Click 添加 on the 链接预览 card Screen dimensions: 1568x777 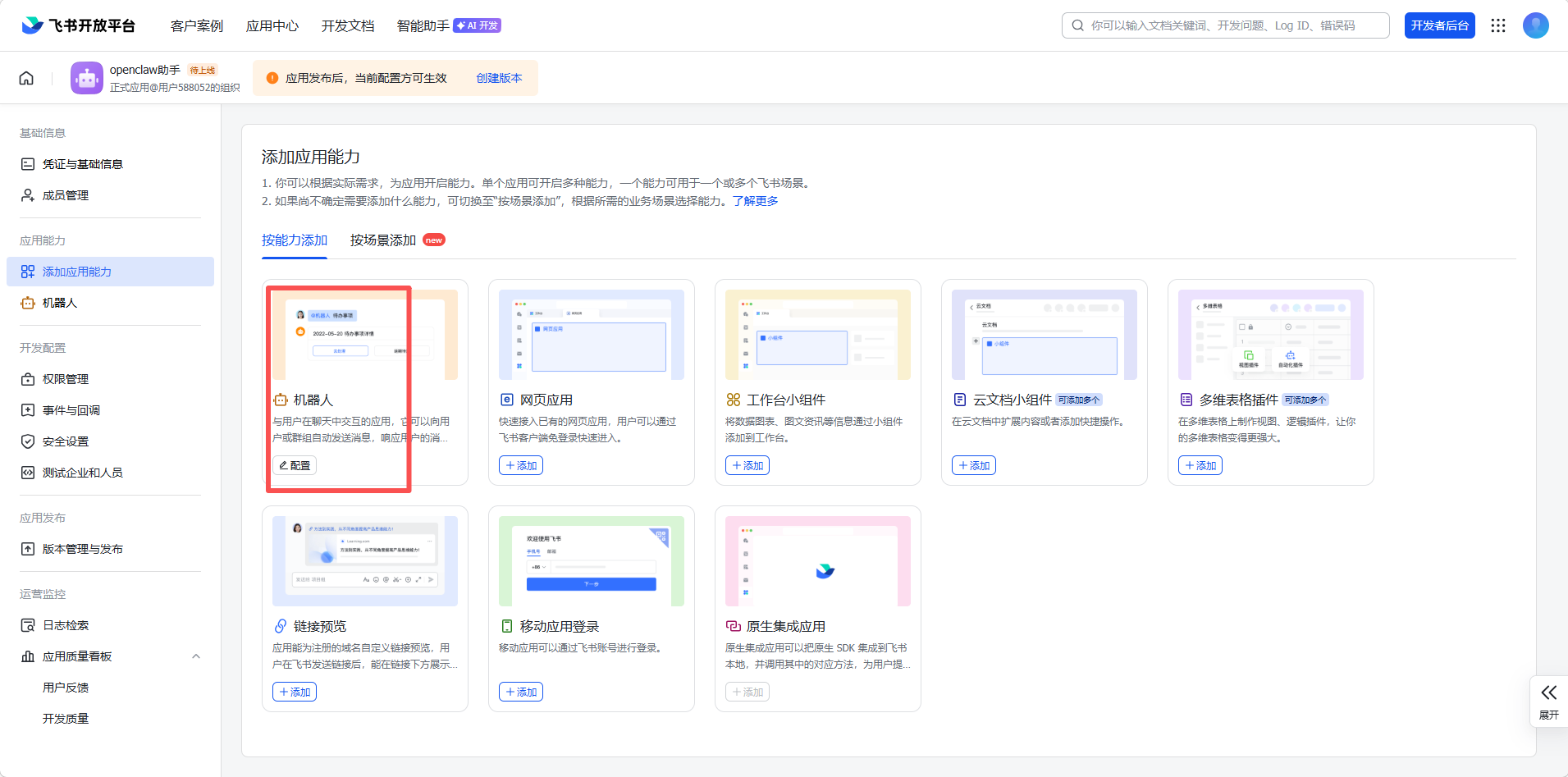295,692
